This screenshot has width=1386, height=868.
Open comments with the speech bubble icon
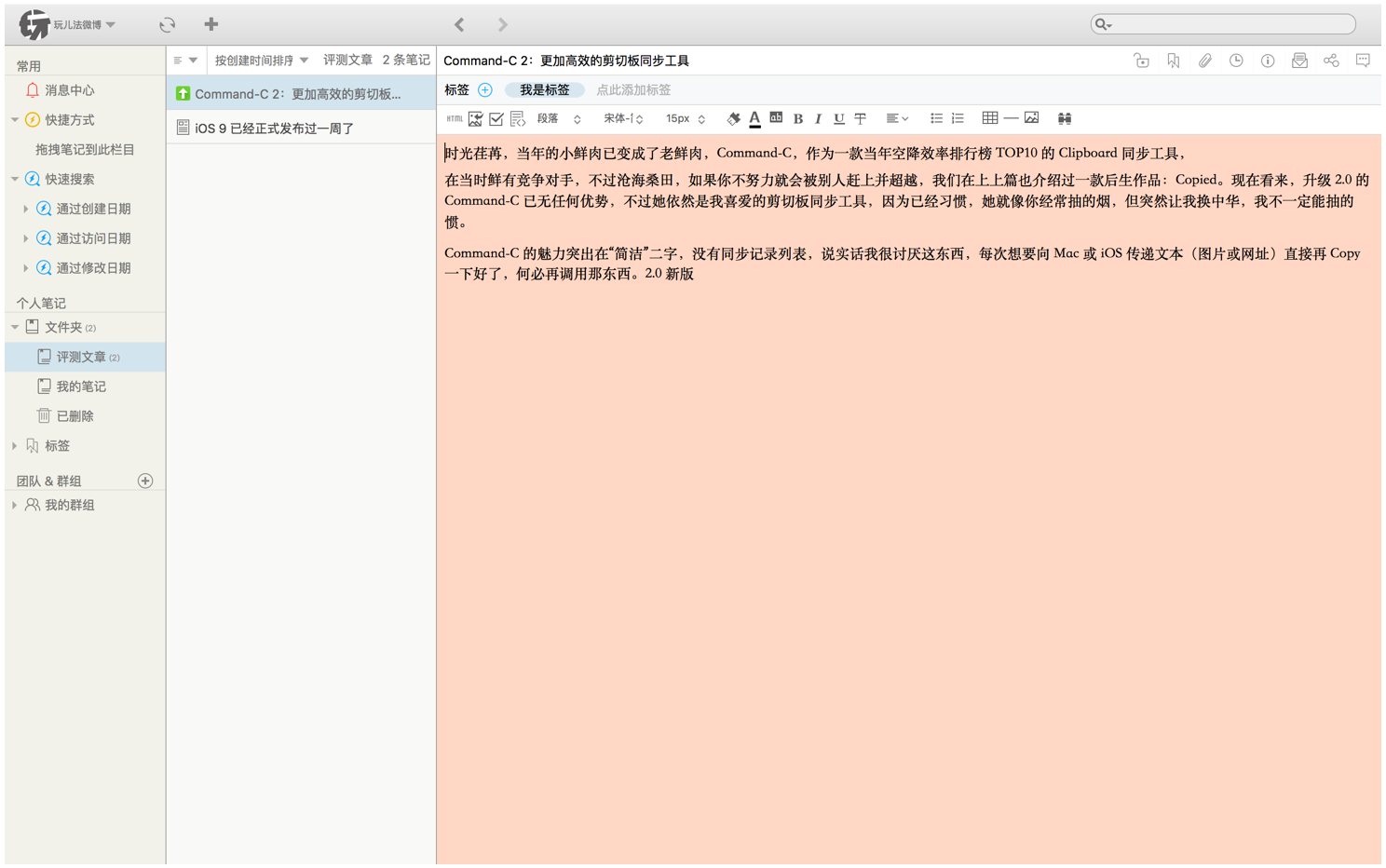[1363, 61]
